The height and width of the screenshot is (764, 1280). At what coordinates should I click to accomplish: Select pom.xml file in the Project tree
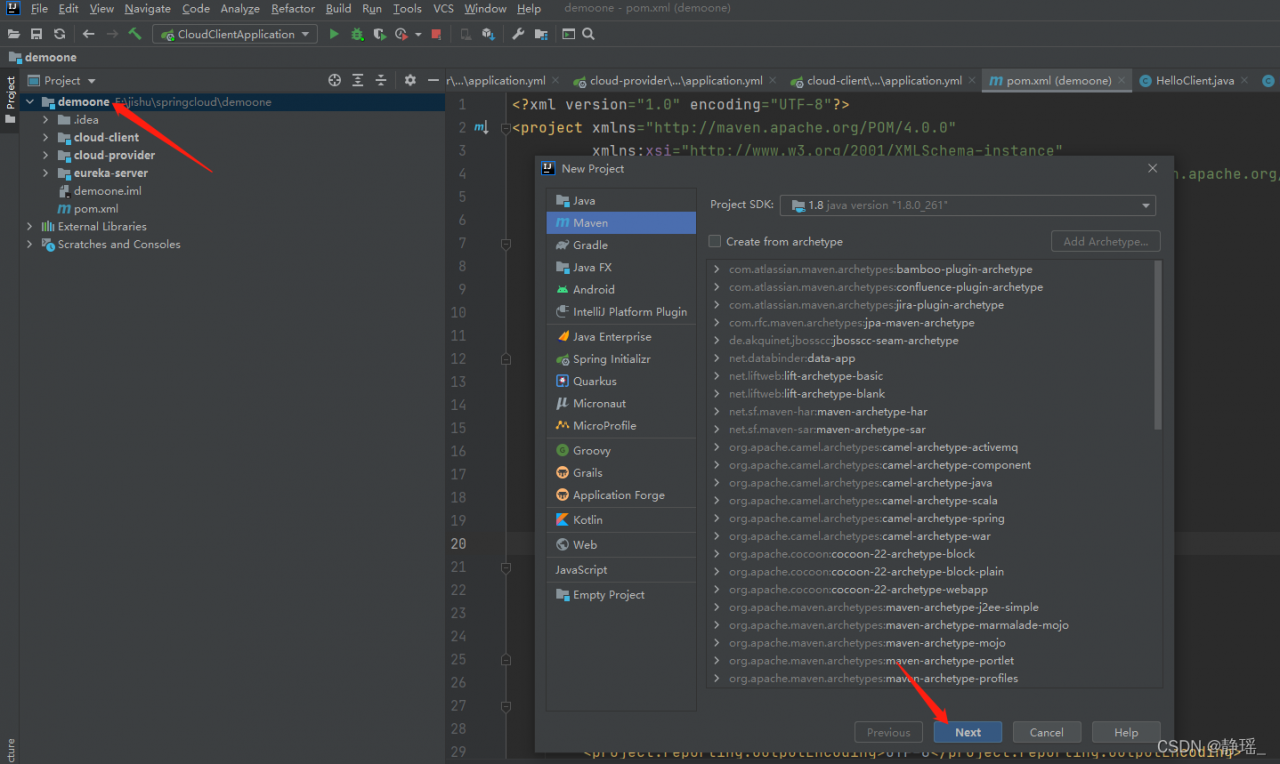pos(88,209)
